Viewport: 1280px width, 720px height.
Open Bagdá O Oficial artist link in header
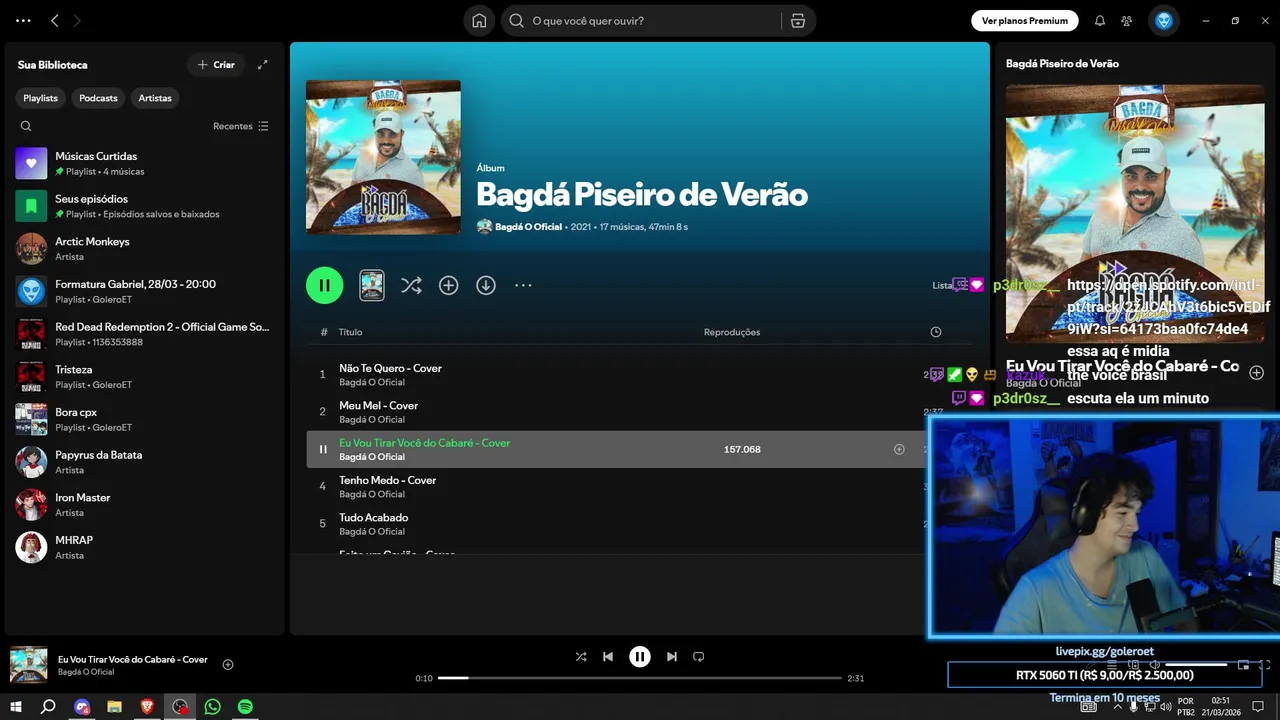click(x=528, y=227)
